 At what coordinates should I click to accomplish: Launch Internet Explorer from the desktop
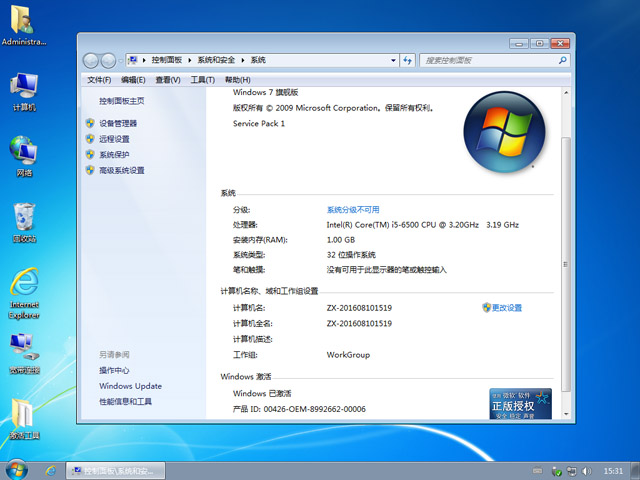tap(24, 293)
